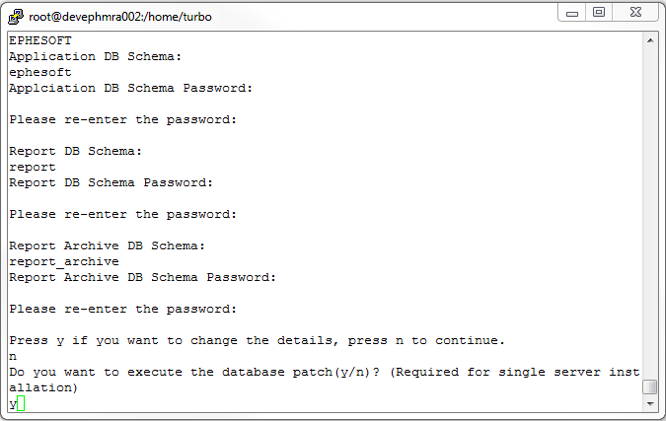Click the 'Press y if you want to change' line

point(257,340)
